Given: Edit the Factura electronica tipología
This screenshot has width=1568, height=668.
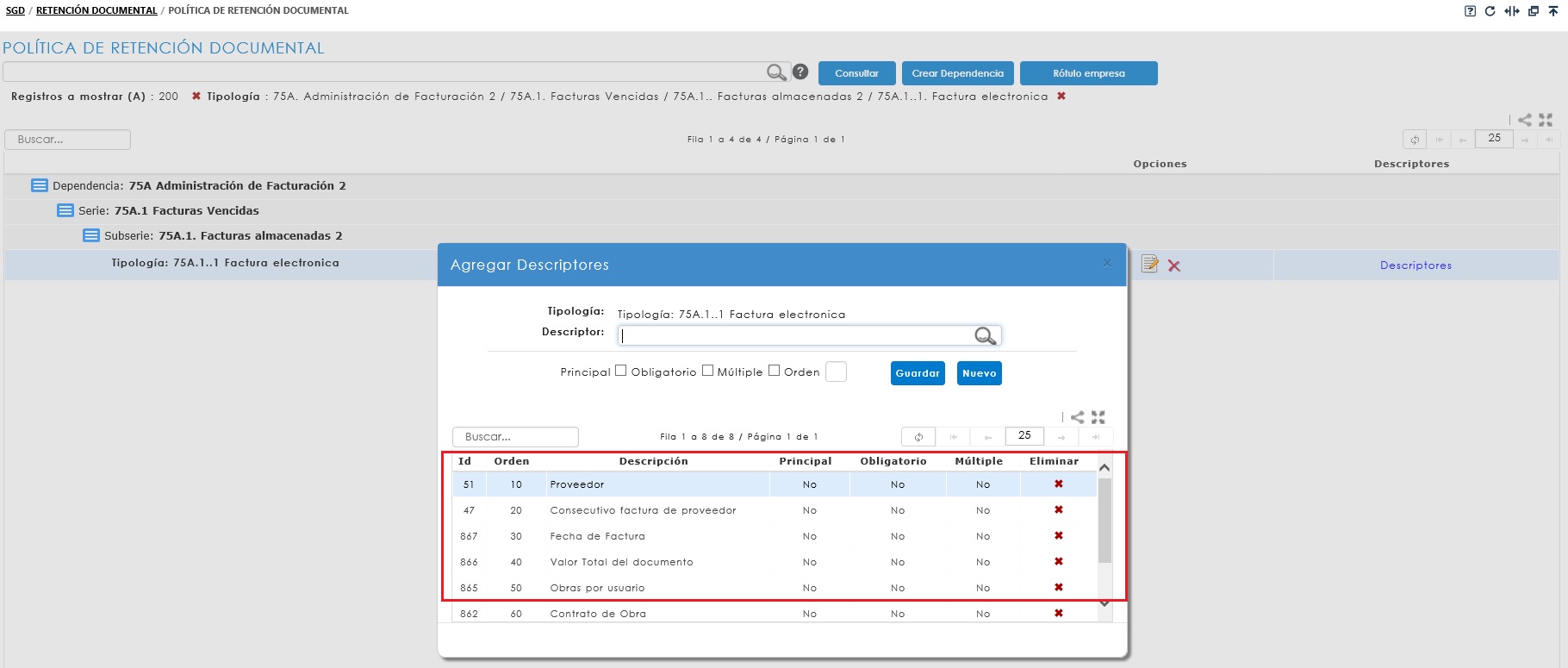Looking at the screenshot, I should click(1149, 265).
